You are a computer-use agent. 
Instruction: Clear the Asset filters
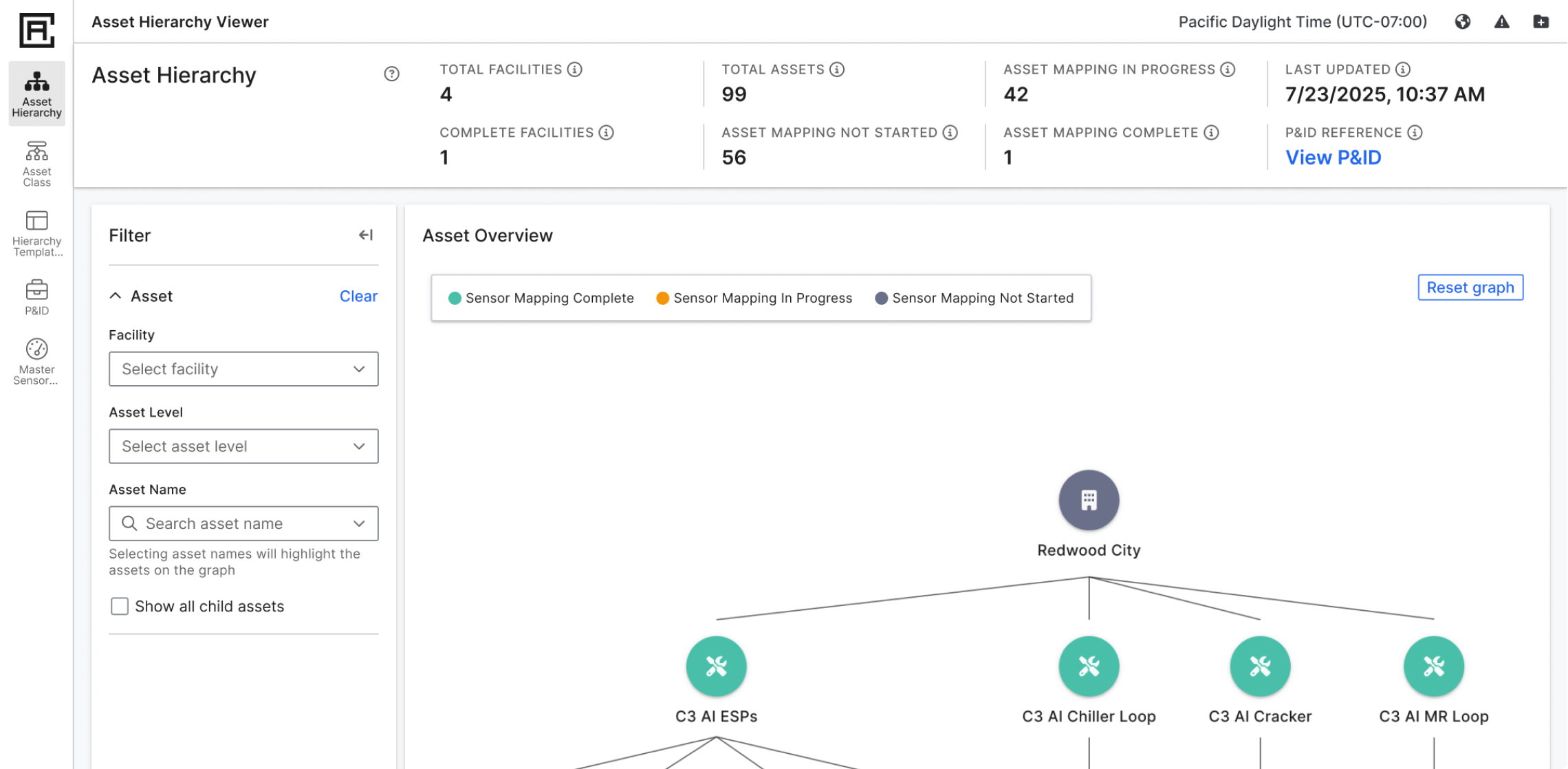pos(358,296)
